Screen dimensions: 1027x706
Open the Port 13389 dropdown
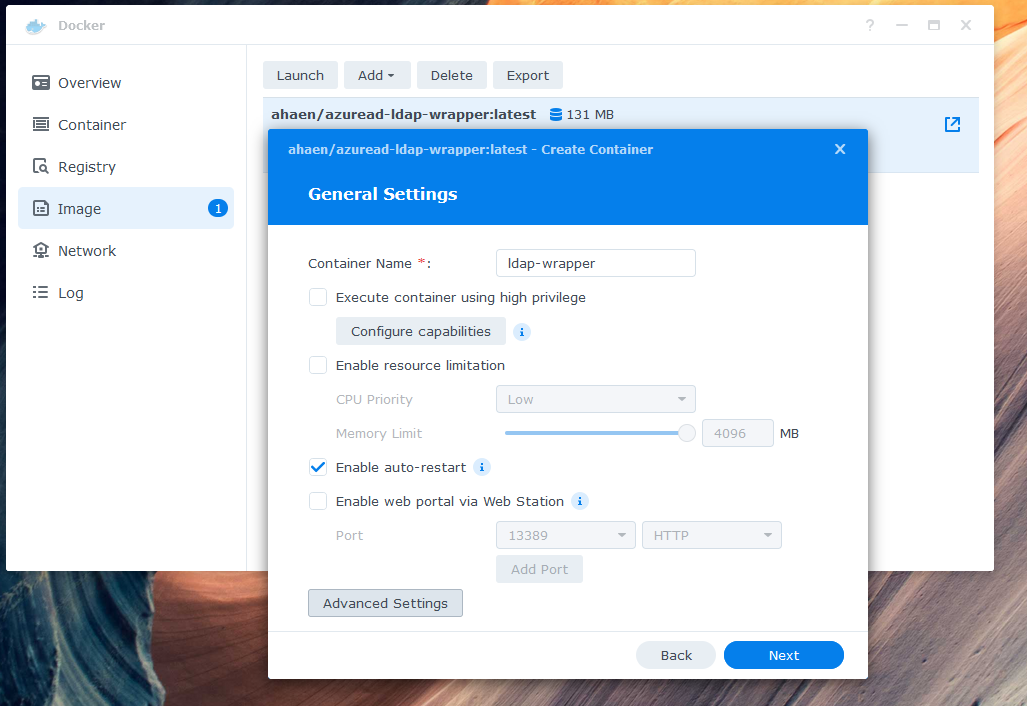[x=566, y=536]
